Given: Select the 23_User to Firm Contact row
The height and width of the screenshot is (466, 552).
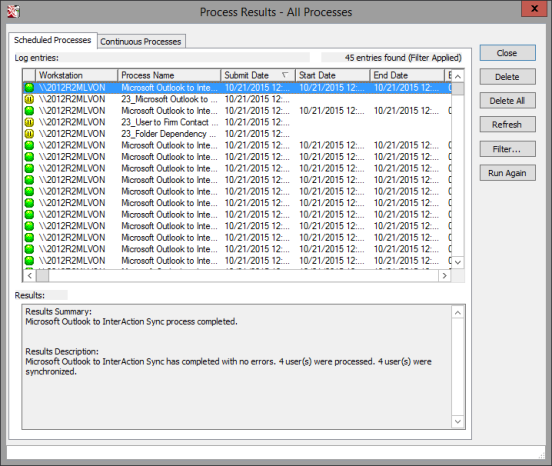Looking at the screenshot, I should (237, 122).
